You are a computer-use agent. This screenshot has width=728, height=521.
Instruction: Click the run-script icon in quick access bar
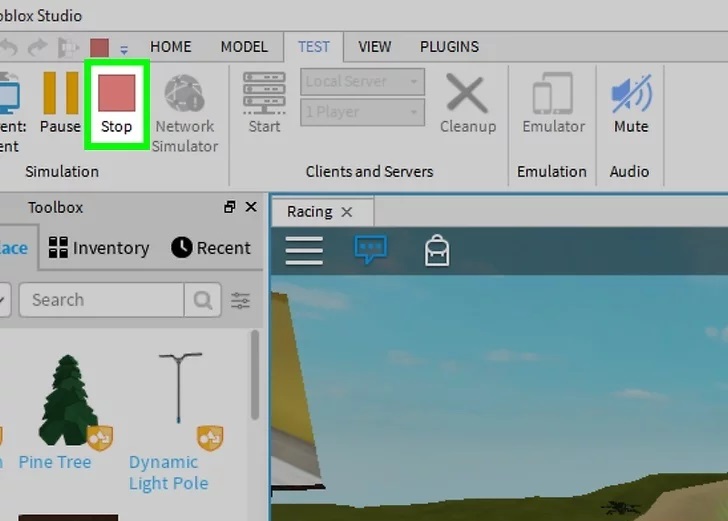(68, 47)
